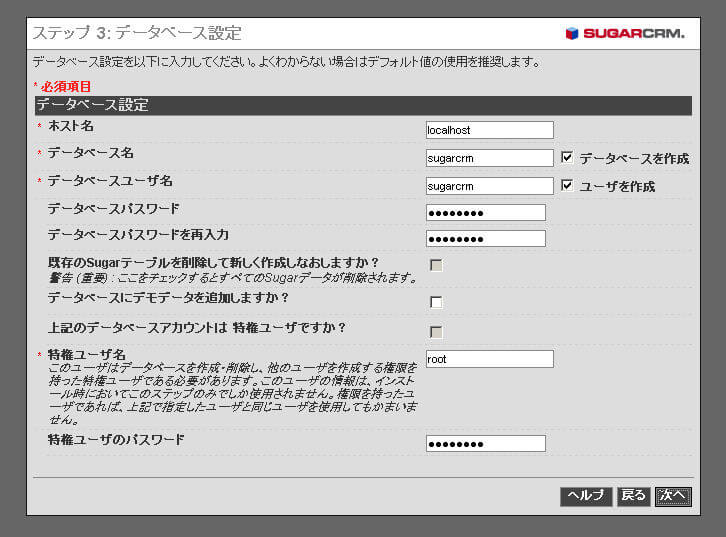Select the 特権ユーザのパスワード field
726x537 pixels.
485,443
